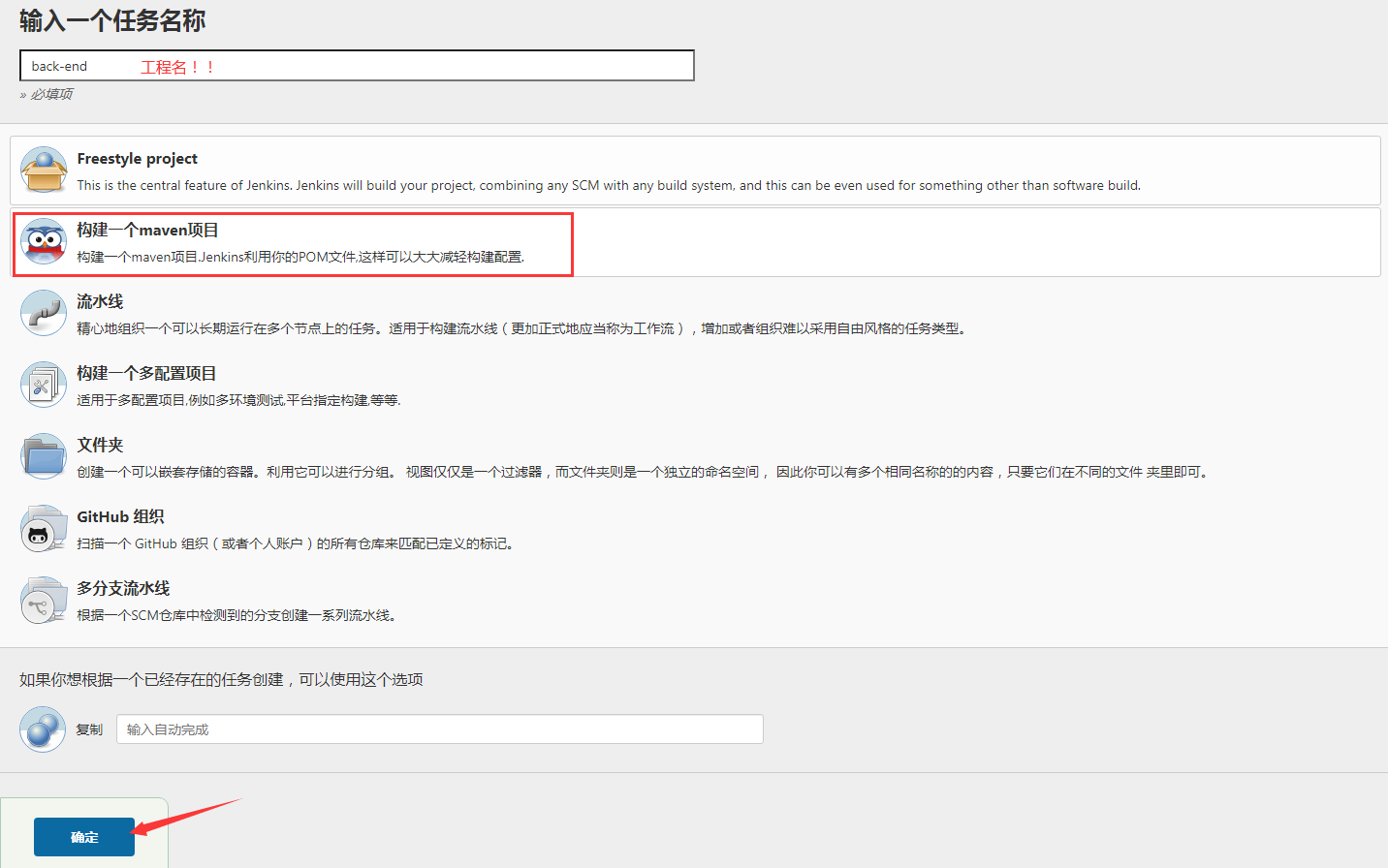Select the Freestyle project title
The height and width of the screenshot is (868, 1388).
pyautogui.click(x=137, y=159)
